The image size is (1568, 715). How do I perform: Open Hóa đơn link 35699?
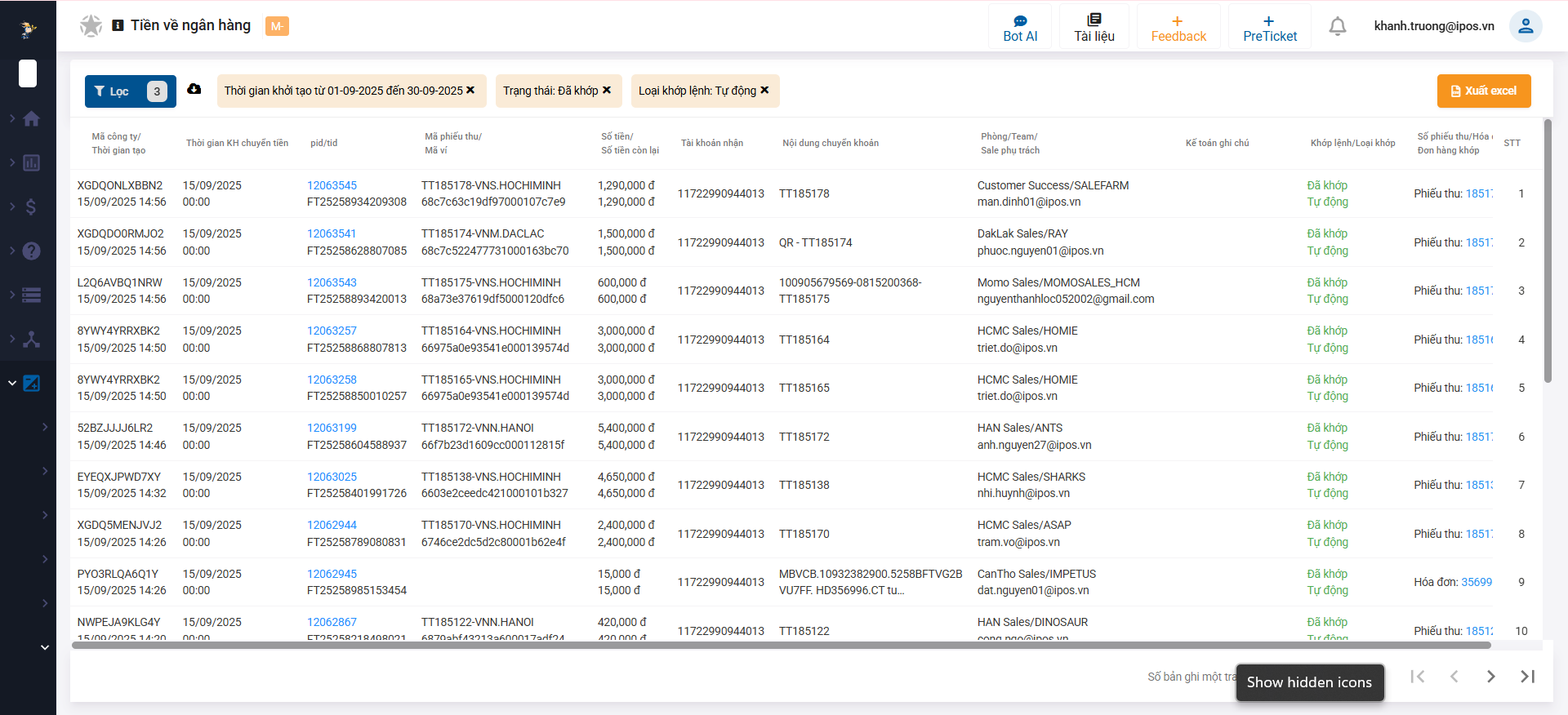pyautogui.click(x=1477, y=583)
